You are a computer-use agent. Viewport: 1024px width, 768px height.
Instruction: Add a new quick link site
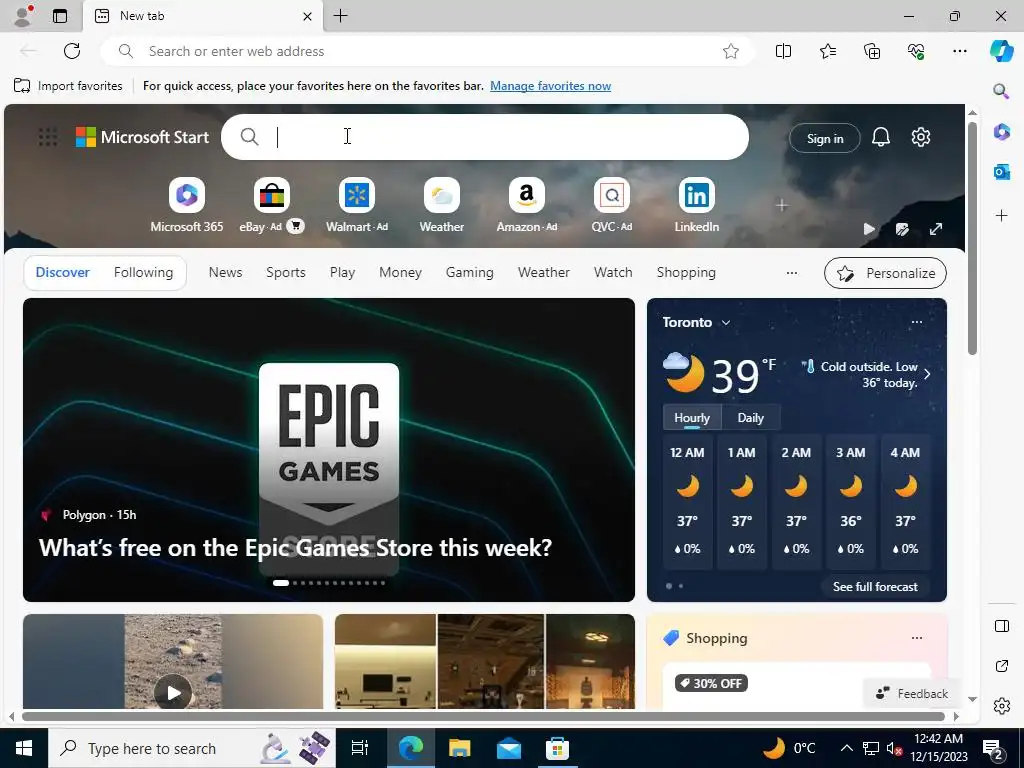tap(781, 205)
